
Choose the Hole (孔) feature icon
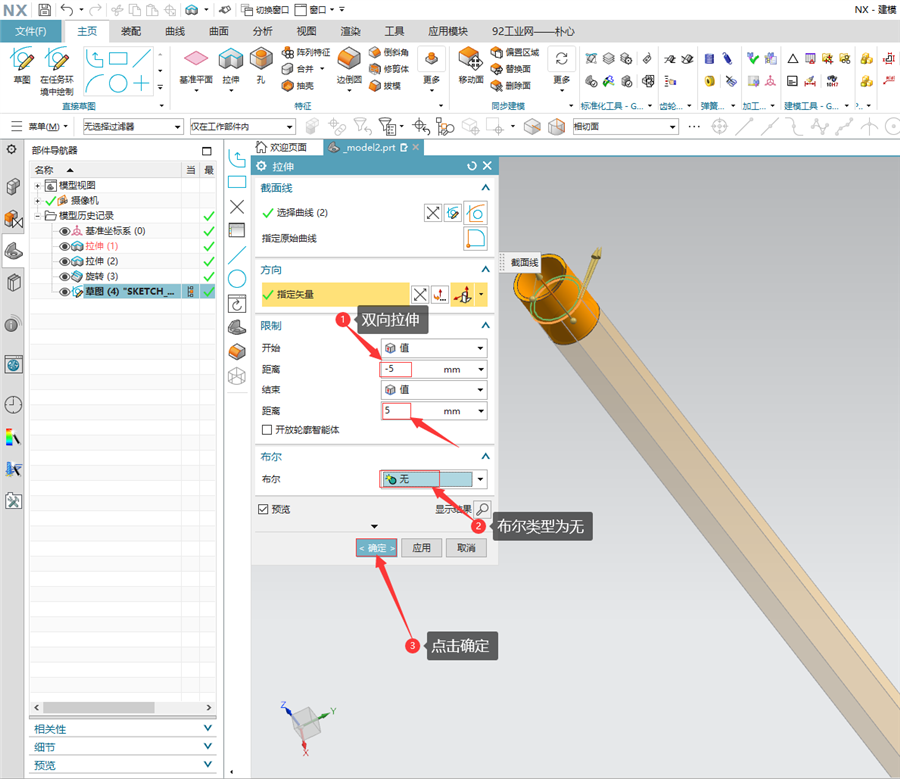click(x=261, y=59)
